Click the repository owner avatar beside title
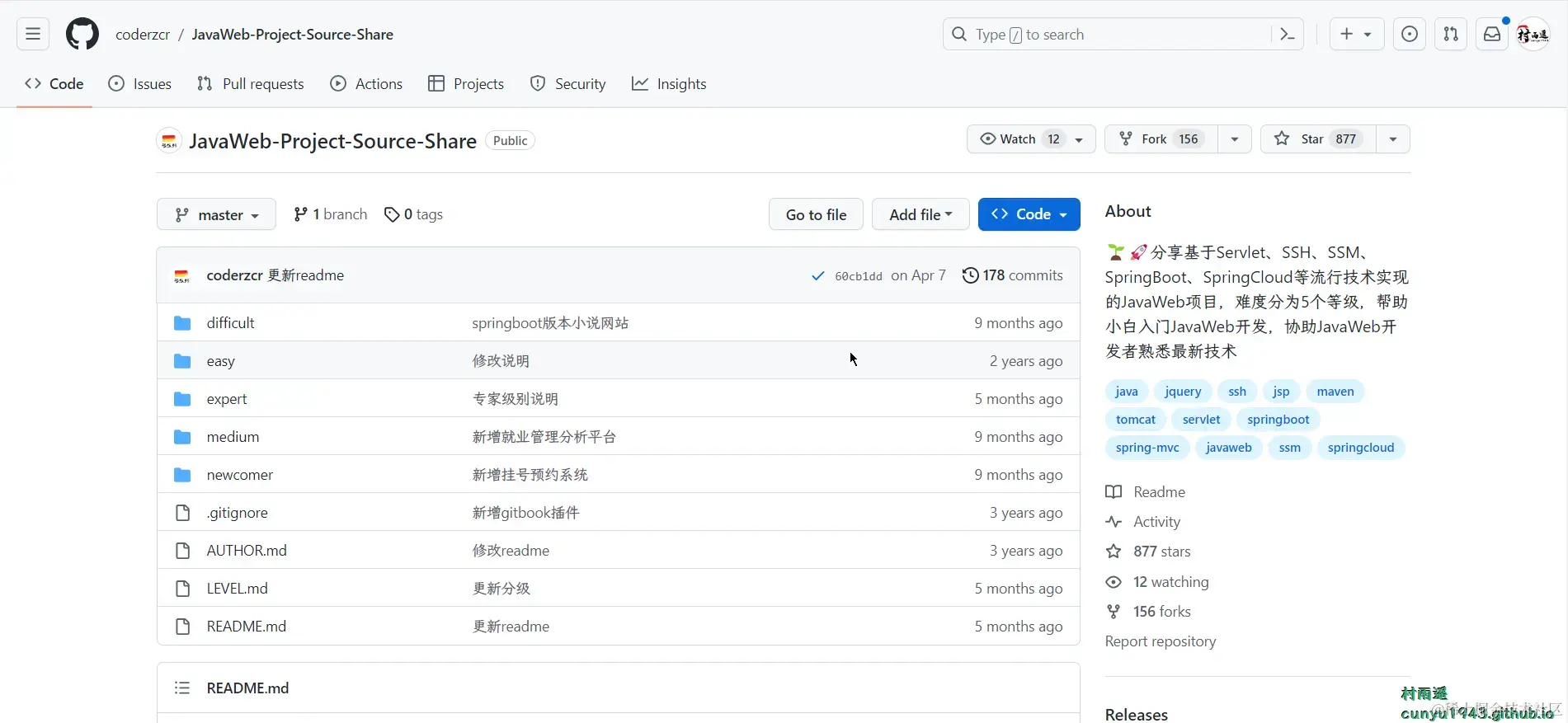This screenshot has height=723, width=1568. tap(169, 141)
